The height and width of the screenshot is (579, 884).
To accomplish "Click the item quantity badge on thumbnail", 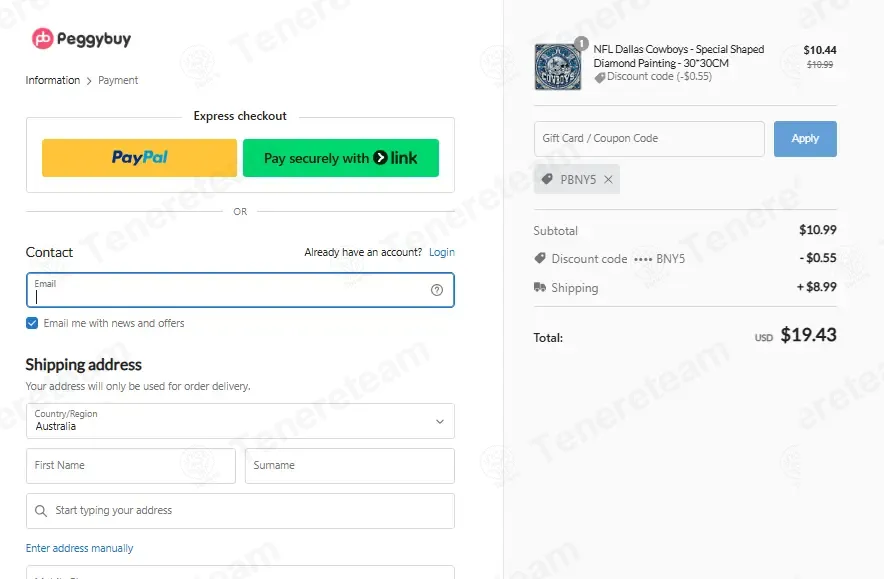I will click(x=581, y=43).
